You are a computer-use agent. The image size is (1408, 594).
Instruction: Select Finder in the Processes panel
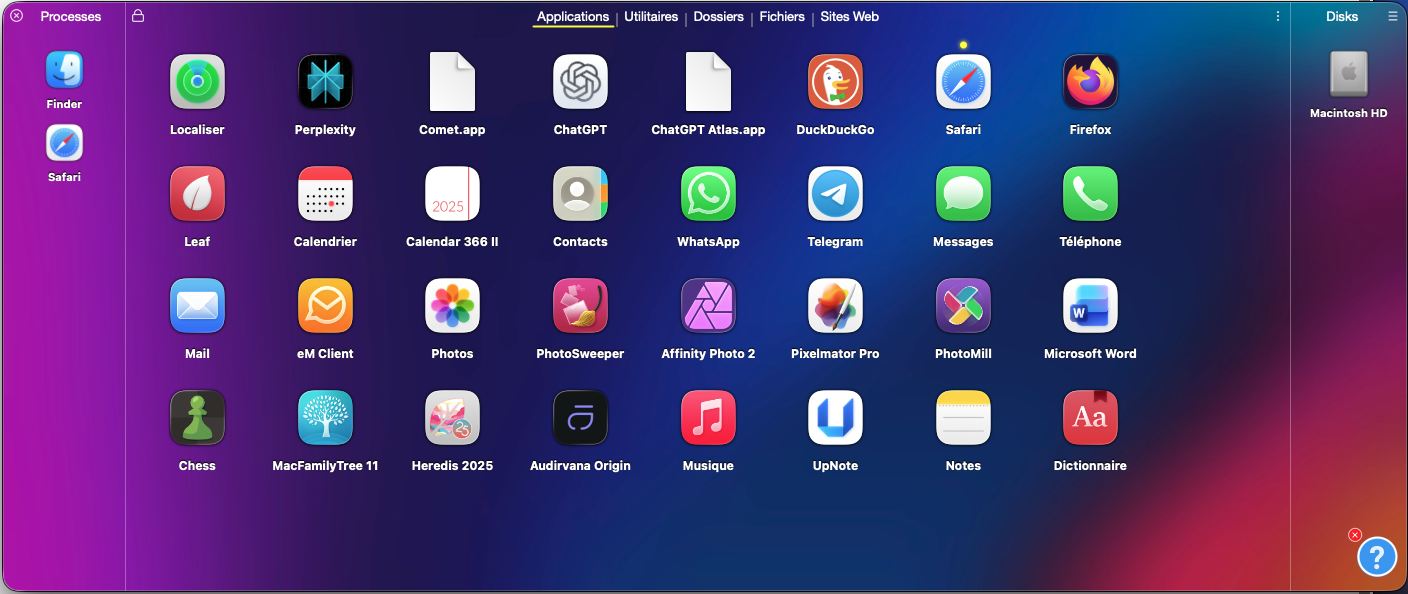(x=64, y=70)
